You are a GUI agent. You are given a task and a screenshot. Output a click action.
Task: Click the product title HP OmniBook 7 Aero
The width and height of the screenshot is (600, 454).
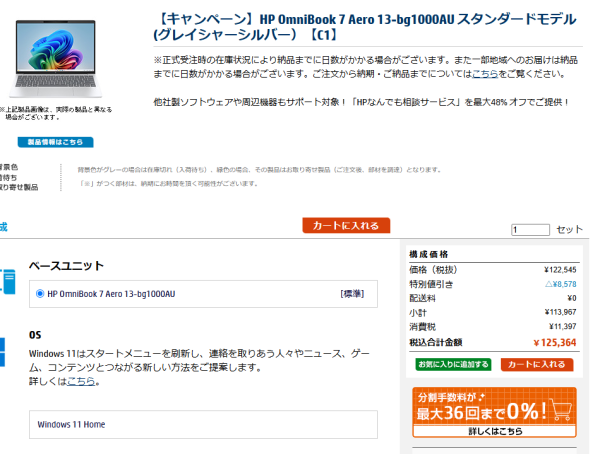[x=367, y=26]
